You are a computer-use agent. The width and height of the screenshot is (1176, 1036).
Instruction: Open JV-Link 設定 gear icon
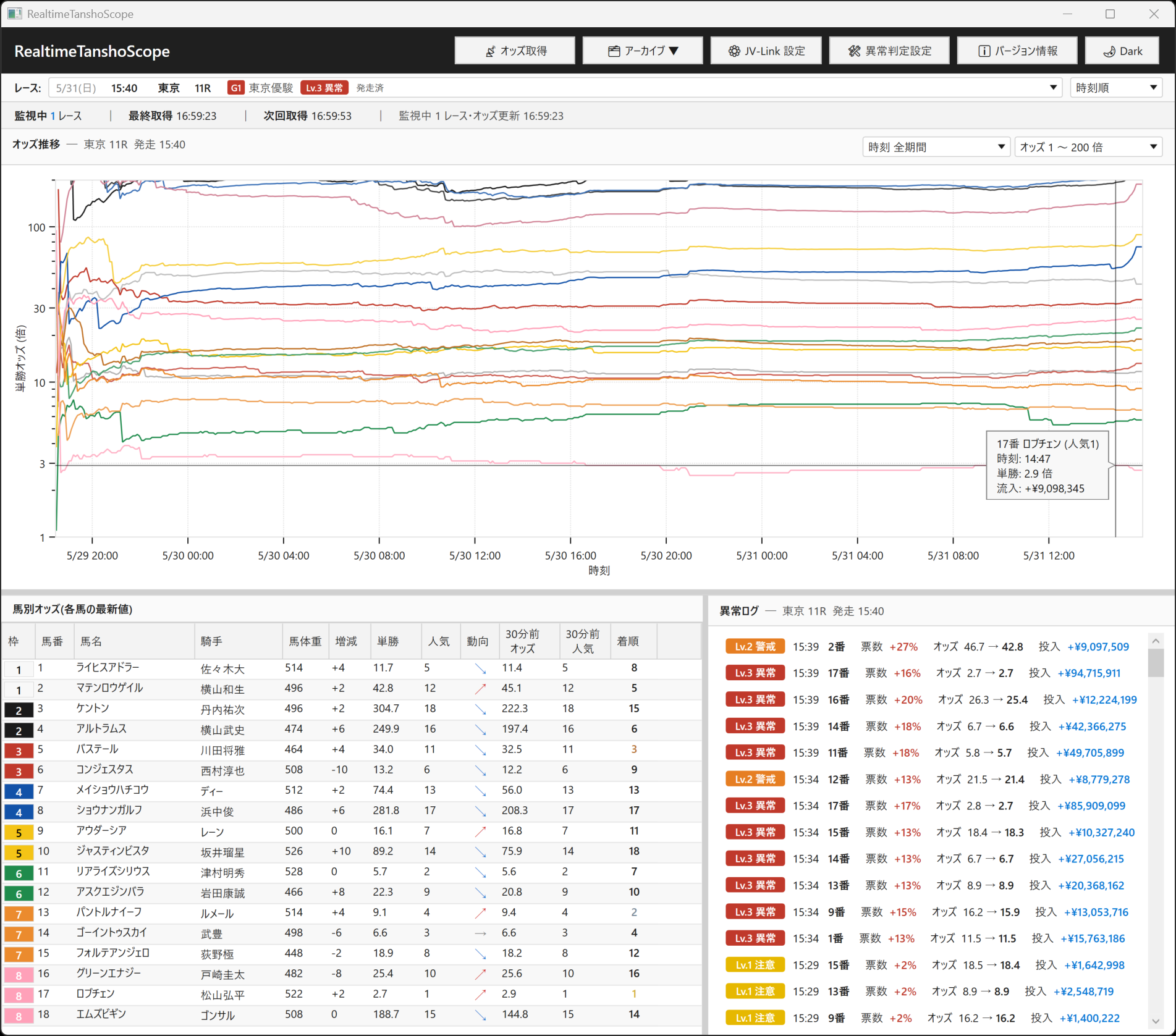click(734, 51)
